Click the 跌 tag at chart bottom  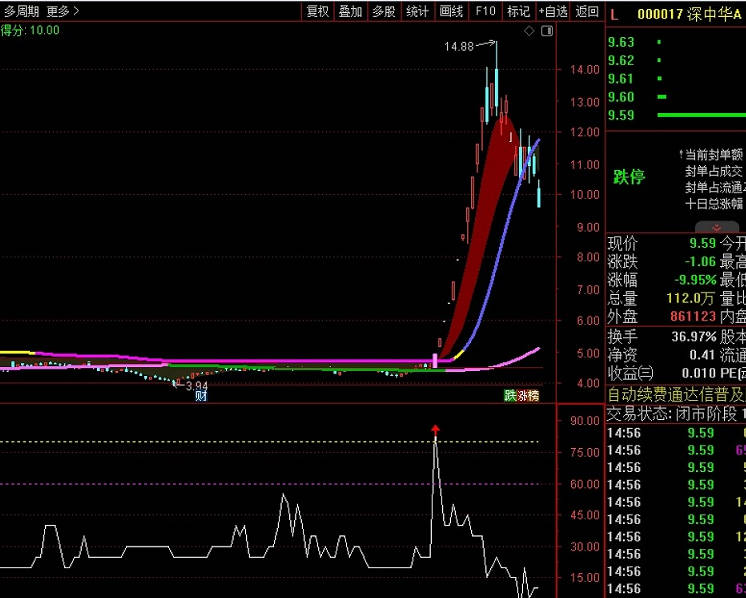[510, 396]
